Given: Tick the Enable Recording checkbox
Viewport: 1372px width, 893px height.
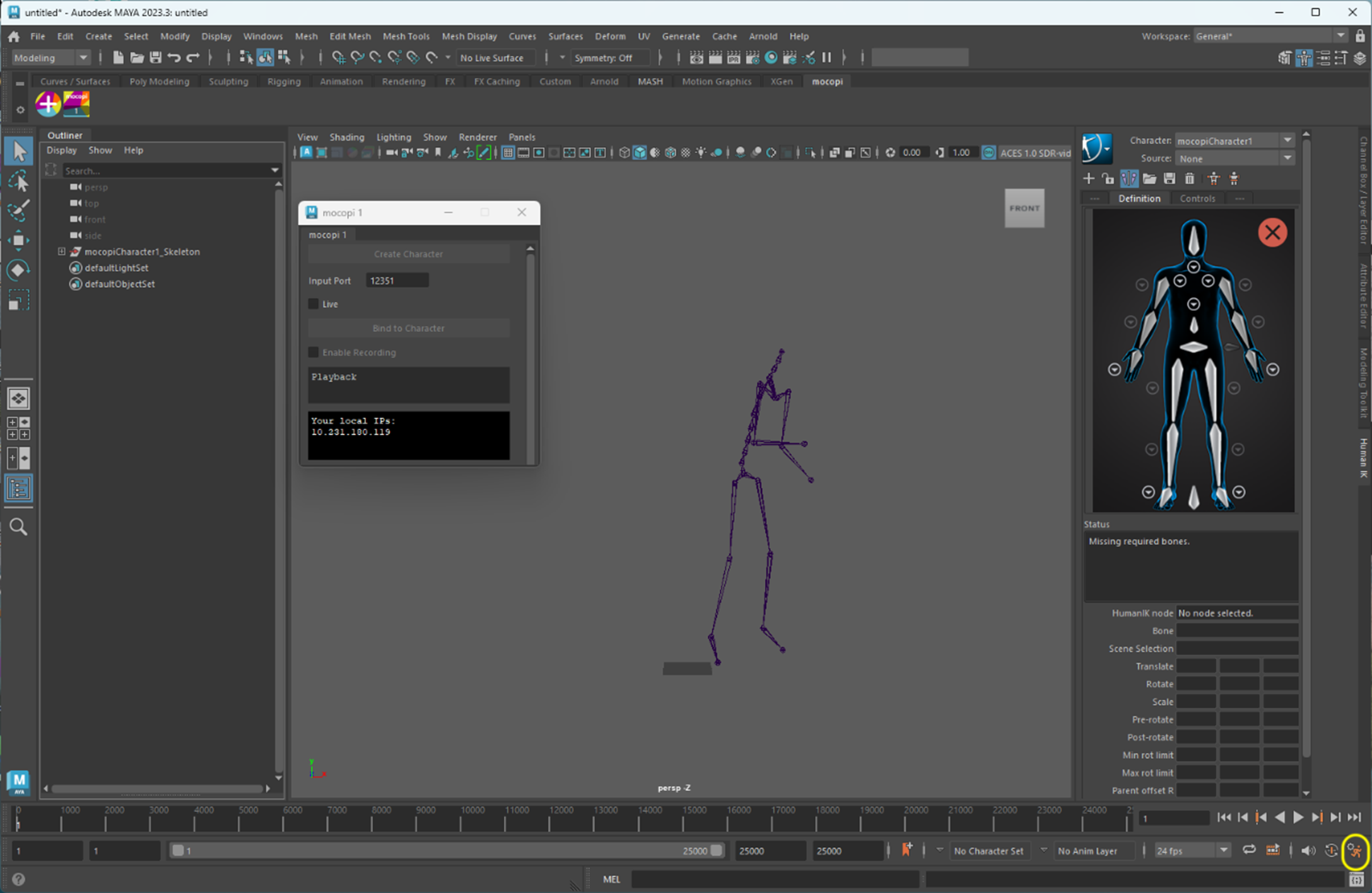Looking at the screenshot, I should pos(314,353).
